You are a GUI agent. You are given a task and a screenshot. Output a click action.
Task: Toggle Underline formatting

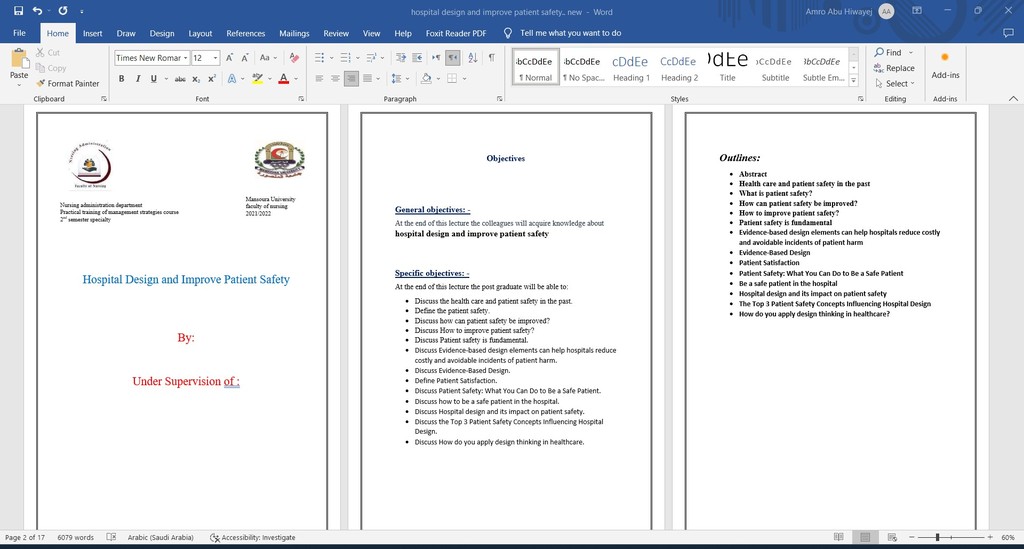pyautogui.click(x=153, y=78)
